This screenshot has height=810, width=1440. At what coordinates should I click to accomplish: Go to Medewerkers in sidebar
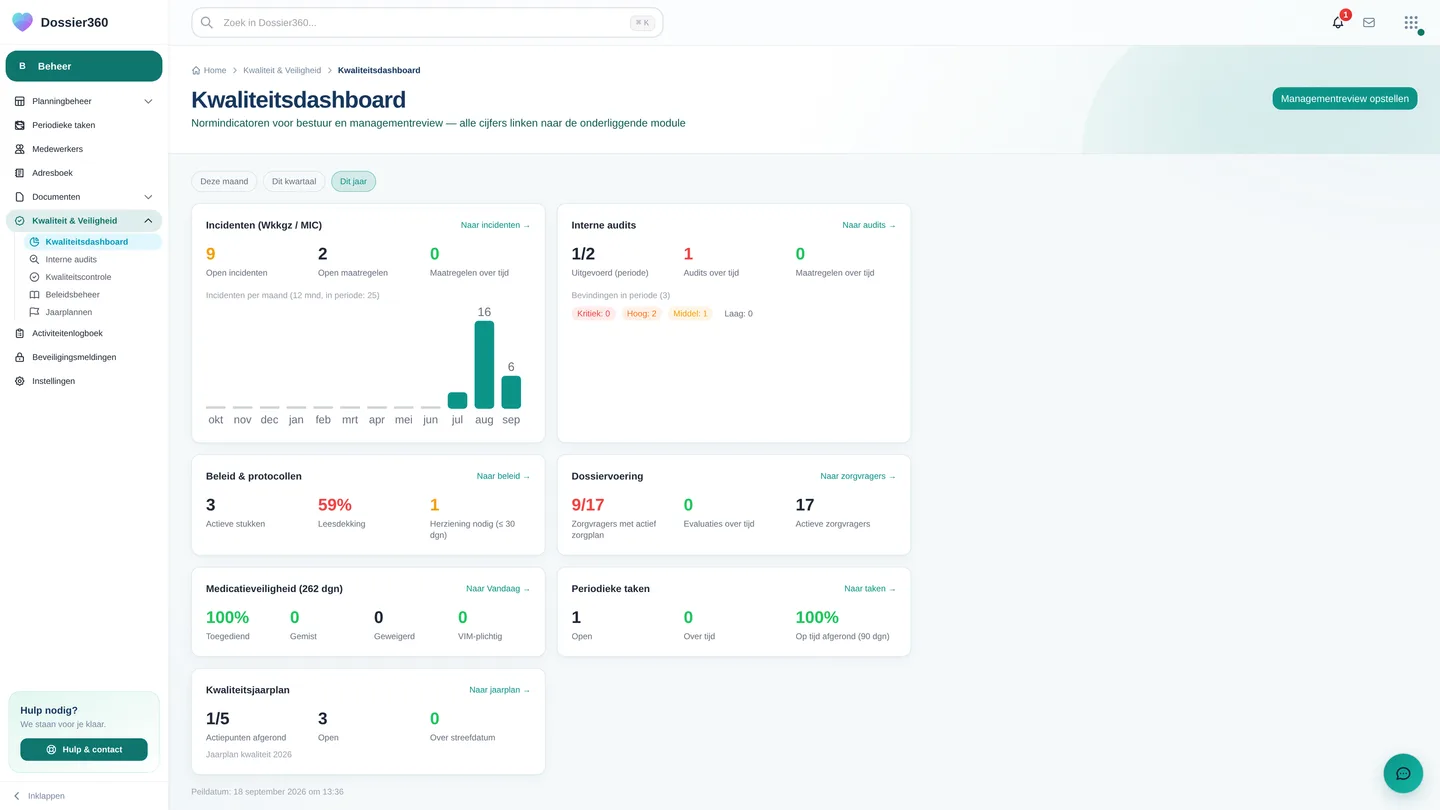84,149
